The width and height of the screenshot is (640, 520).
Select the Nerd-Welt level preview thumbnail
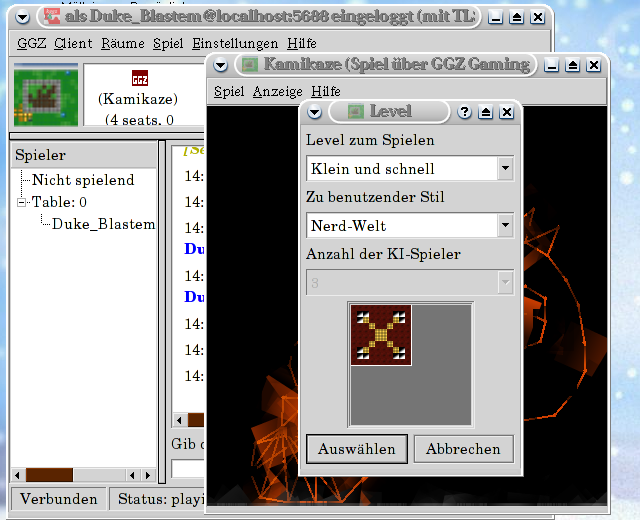381,335
